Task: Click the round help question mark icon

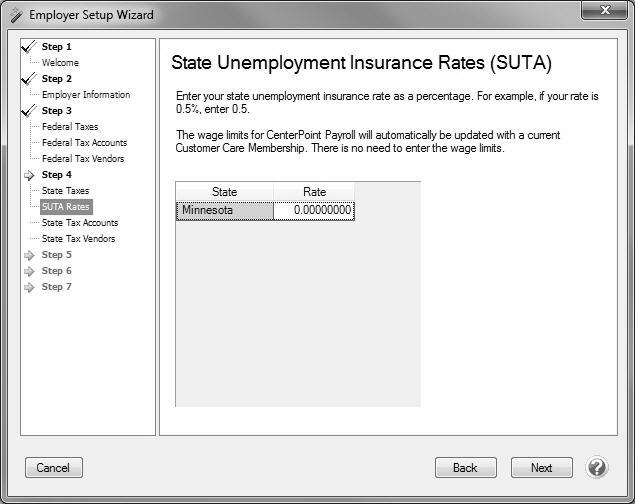Action: 597,467
